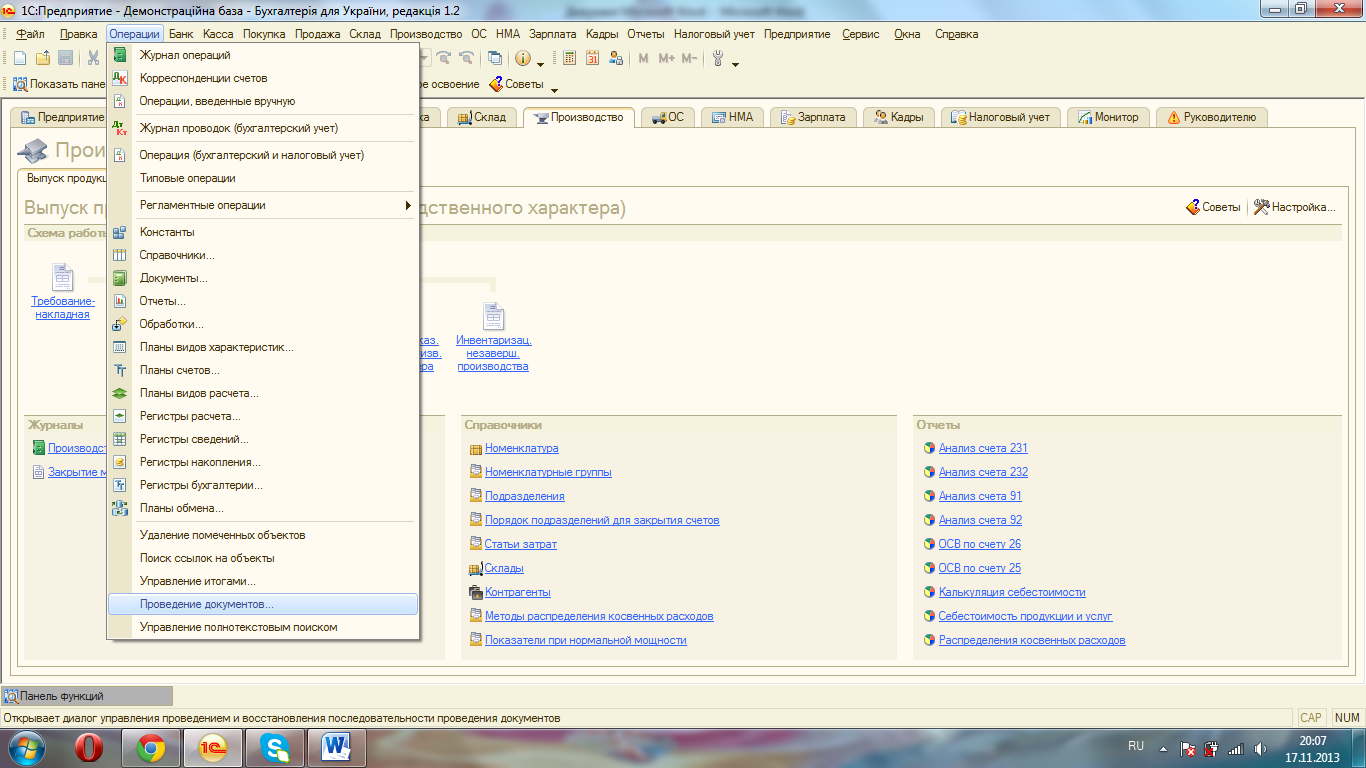Open the calendar toolbar icon
The height and width of the screenshot is (768, 1366).
coord(593,58)
